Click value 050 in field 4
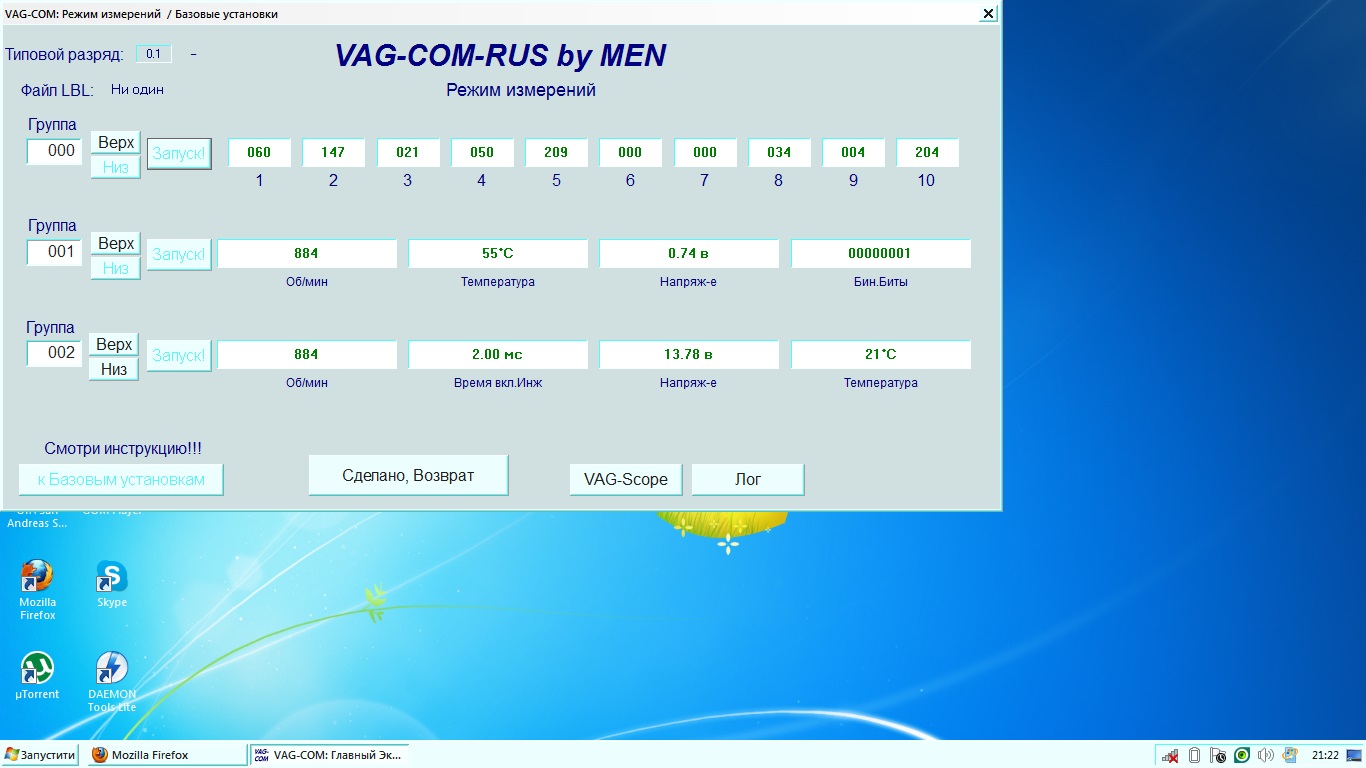The height and width of the screenshot is (768, 1366). pos(482,152)
